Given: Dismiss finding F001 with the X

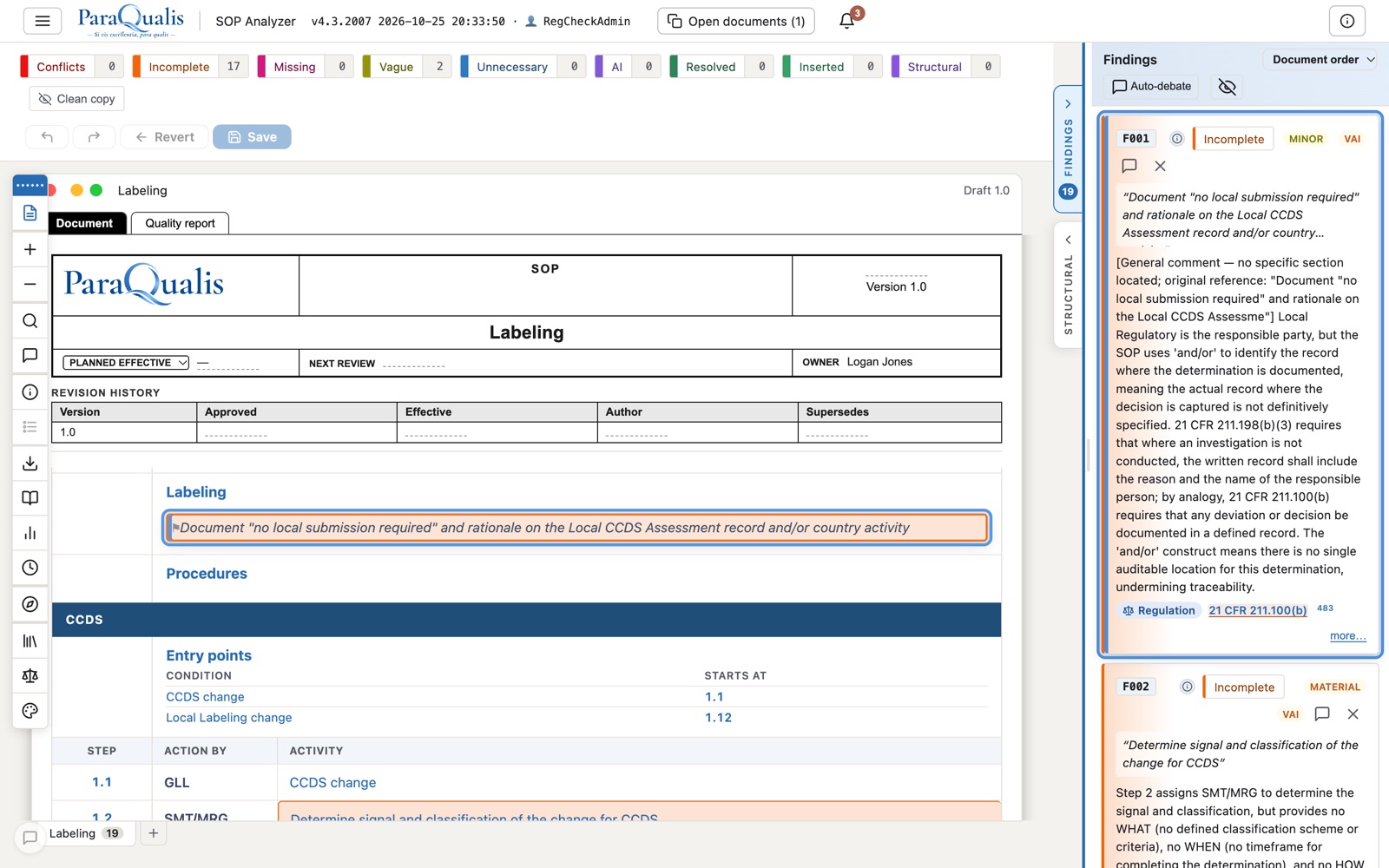Looking at the screenshot, I should pos(1160,166).
